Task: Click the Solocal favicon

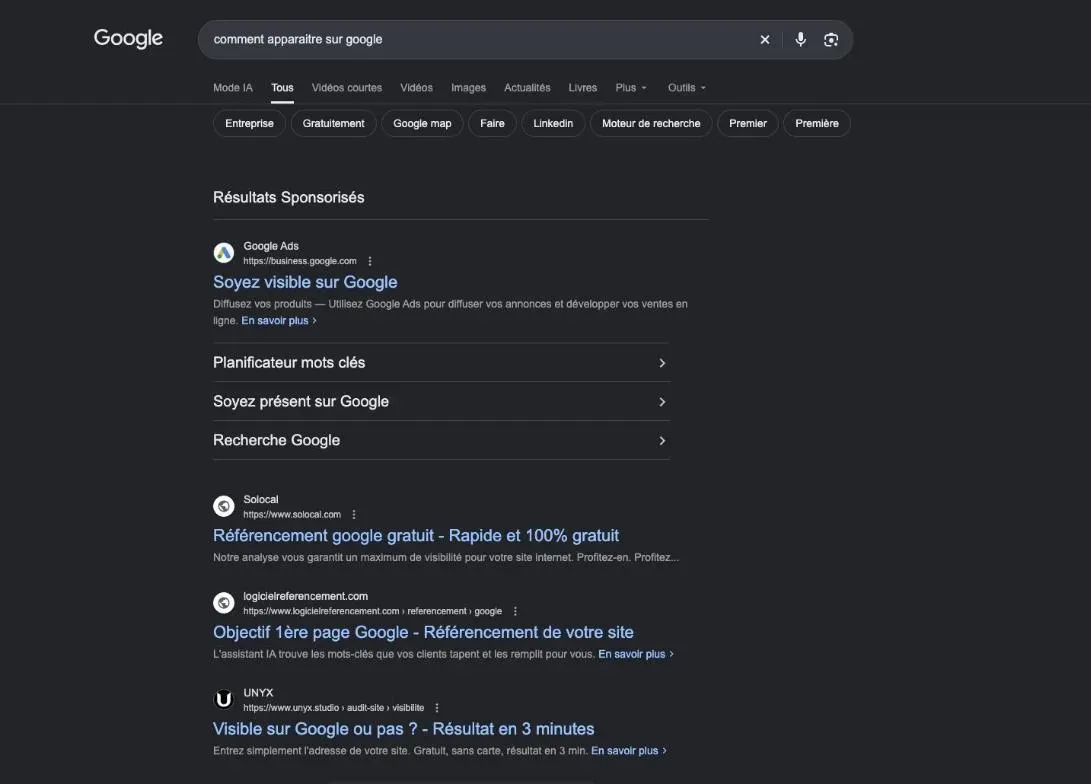Action: coord(223,506)
